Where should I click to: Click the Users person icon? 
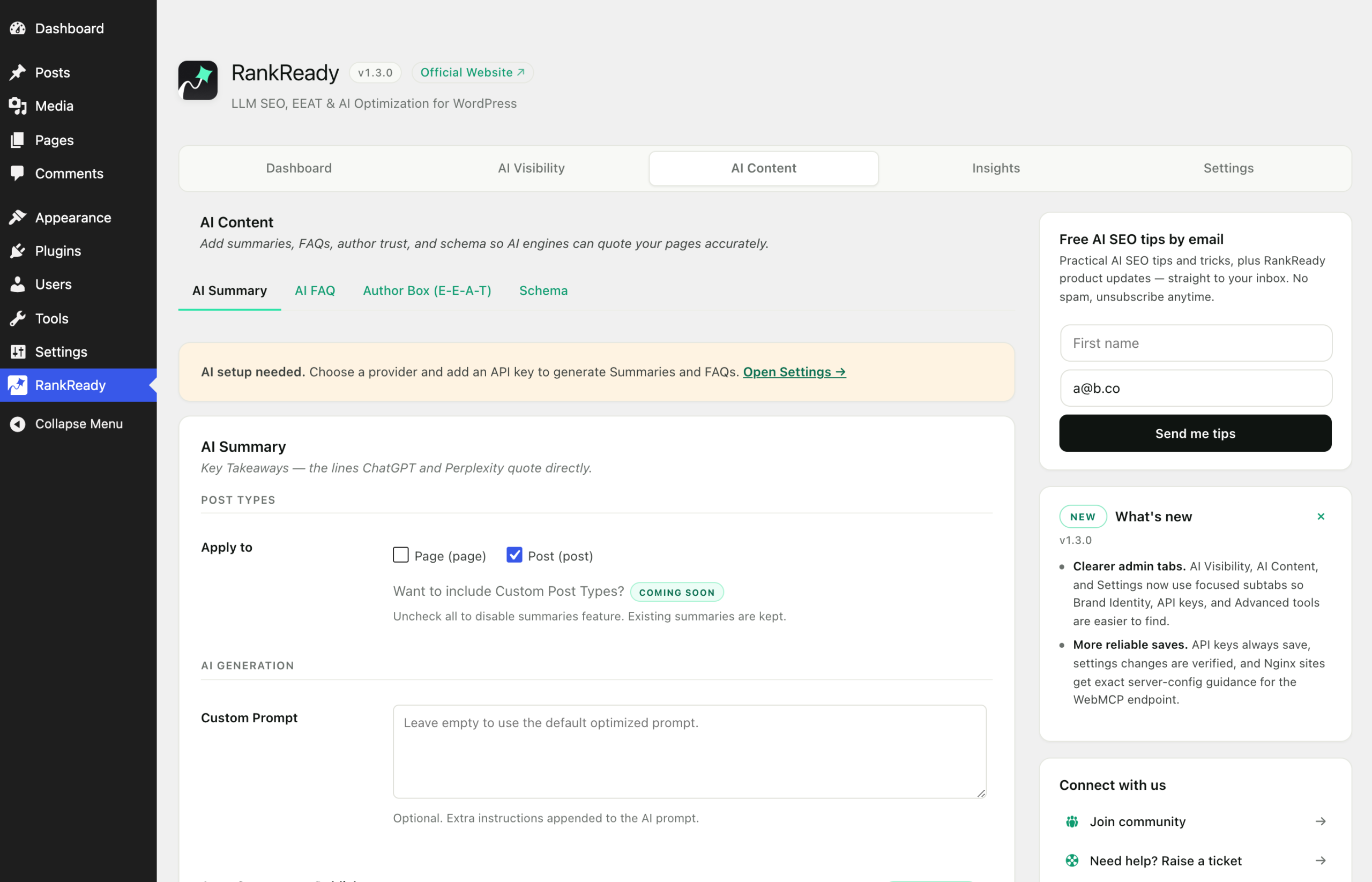pos(18,284)
